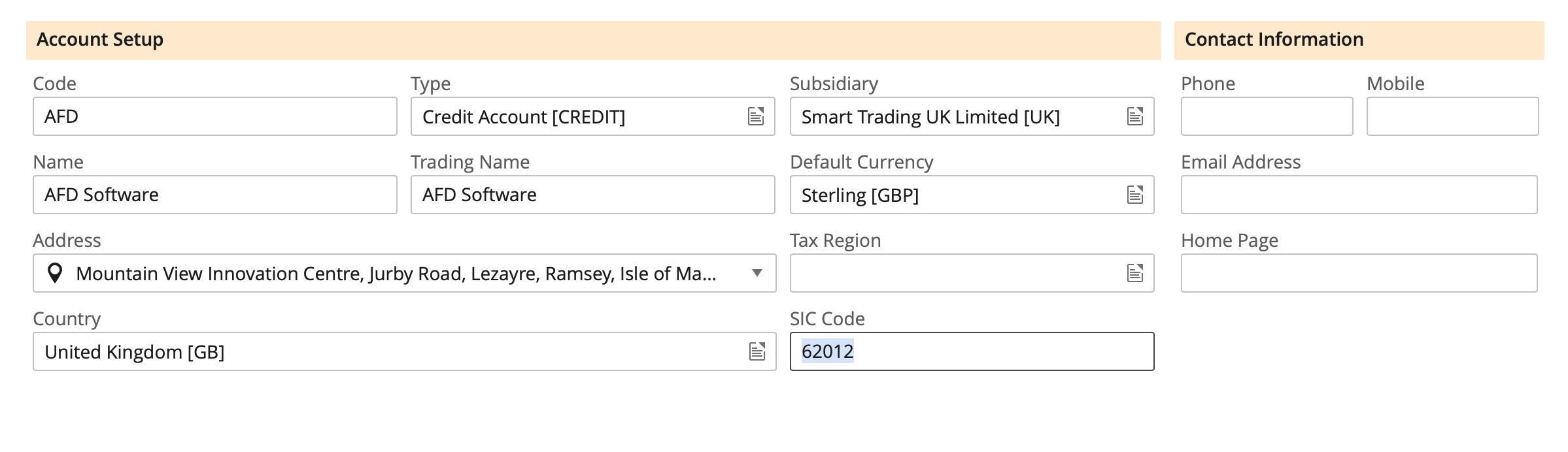Screen dimensions: 1568x452
Task: Click the Sterling [GBP] currency value
Action: point(860,195)
